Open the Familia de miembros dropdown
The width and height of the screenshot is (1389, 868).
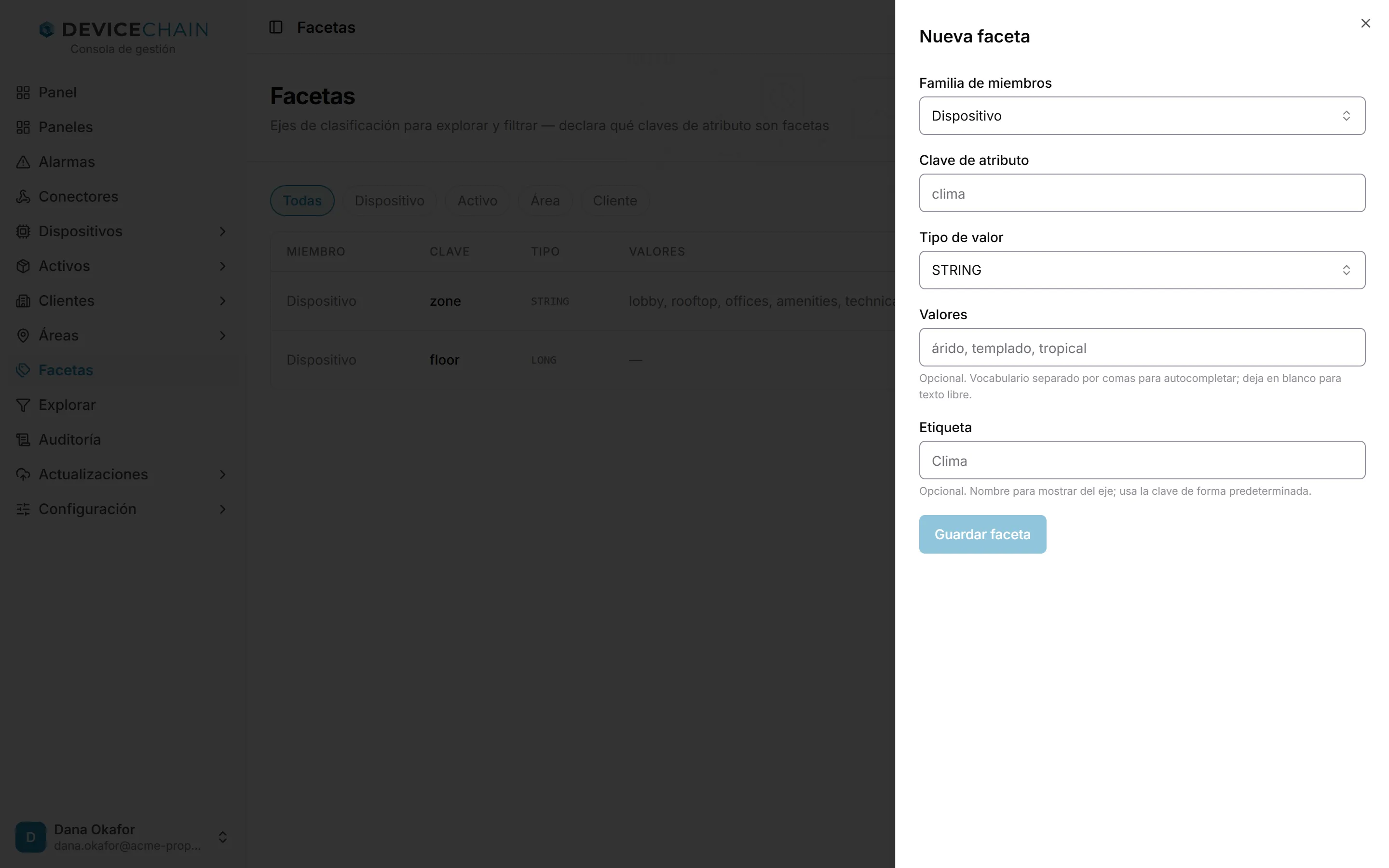pos(1142,116)
